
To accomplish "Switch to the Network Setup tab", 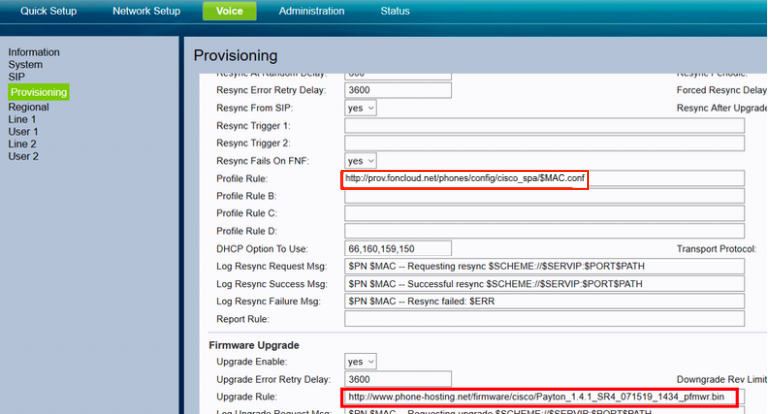I will point(146,11).
